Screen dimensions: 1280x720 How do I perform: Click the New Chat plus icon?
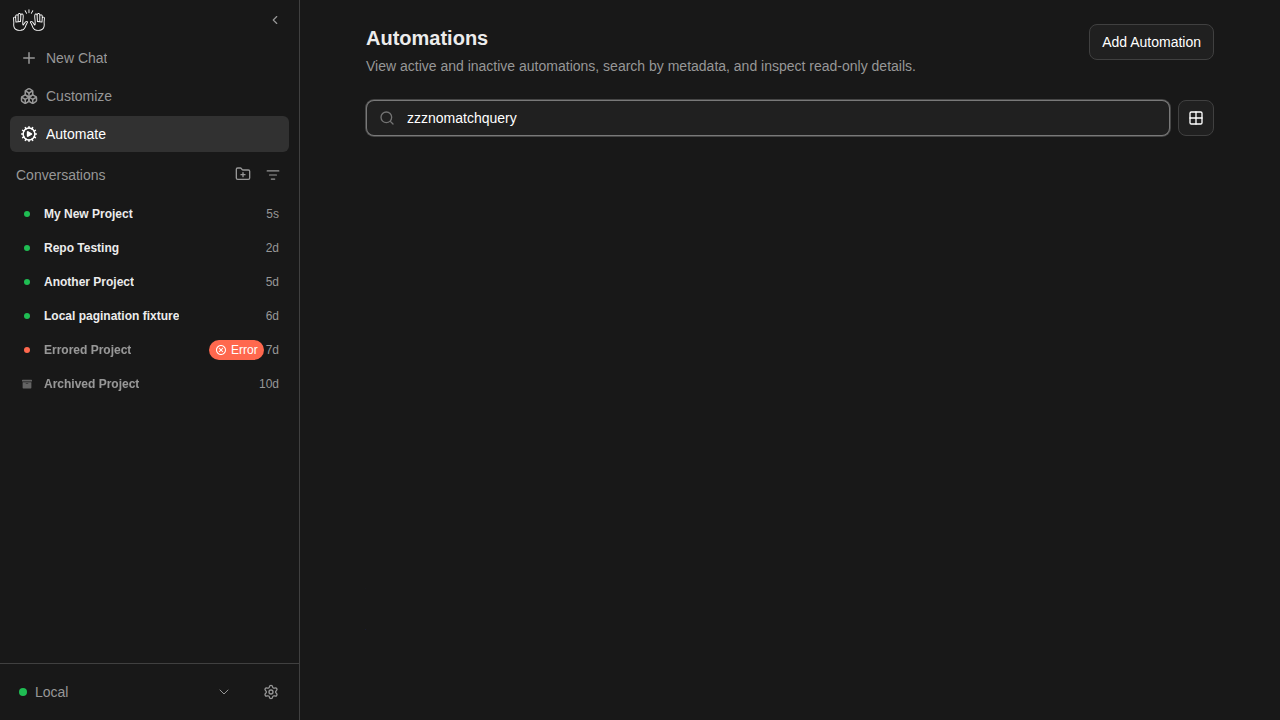click(29, 58)
